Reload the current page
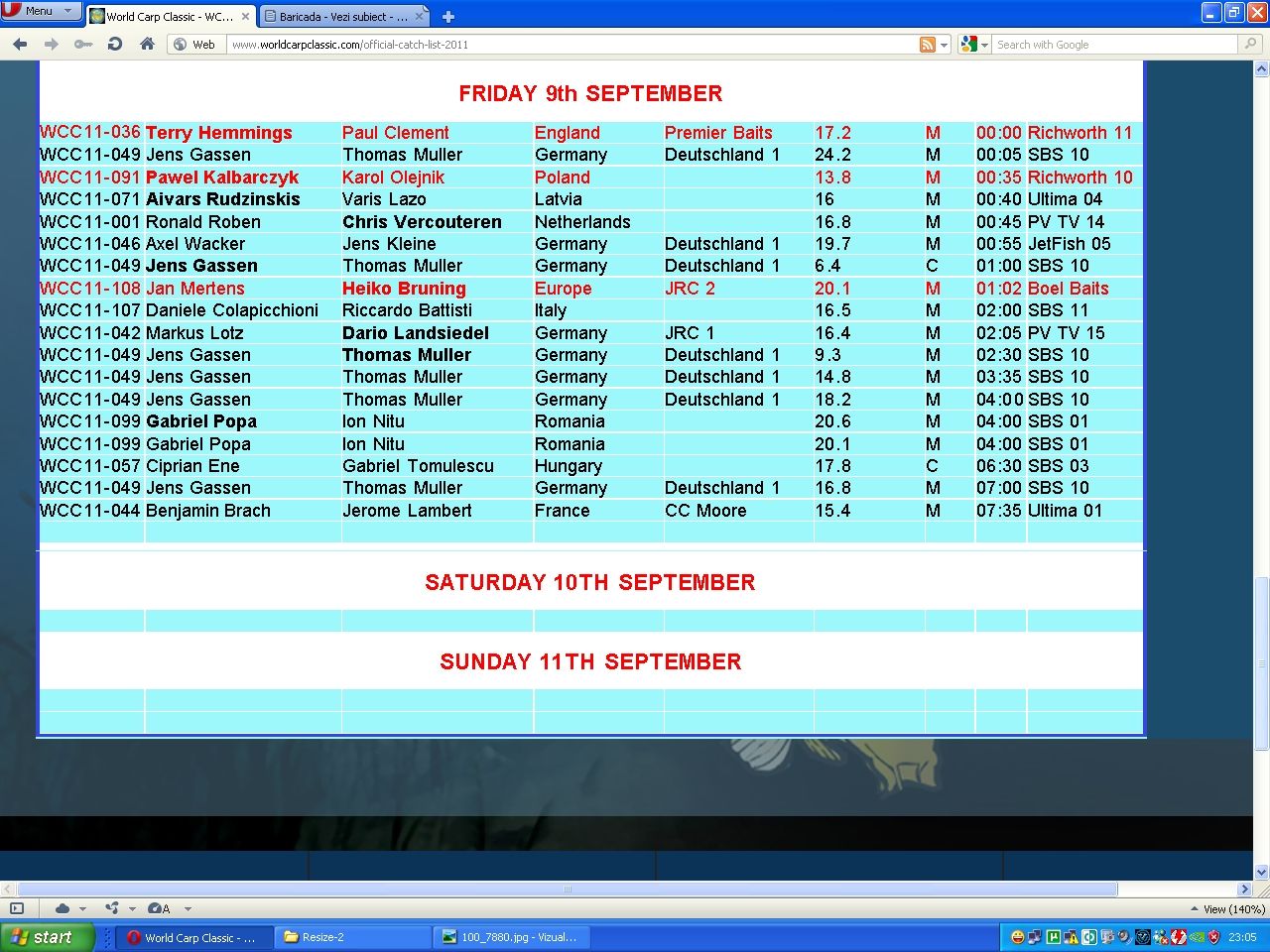Viewport: 1270px width, 952px height. pyautogui.click(x=115, y=45)
